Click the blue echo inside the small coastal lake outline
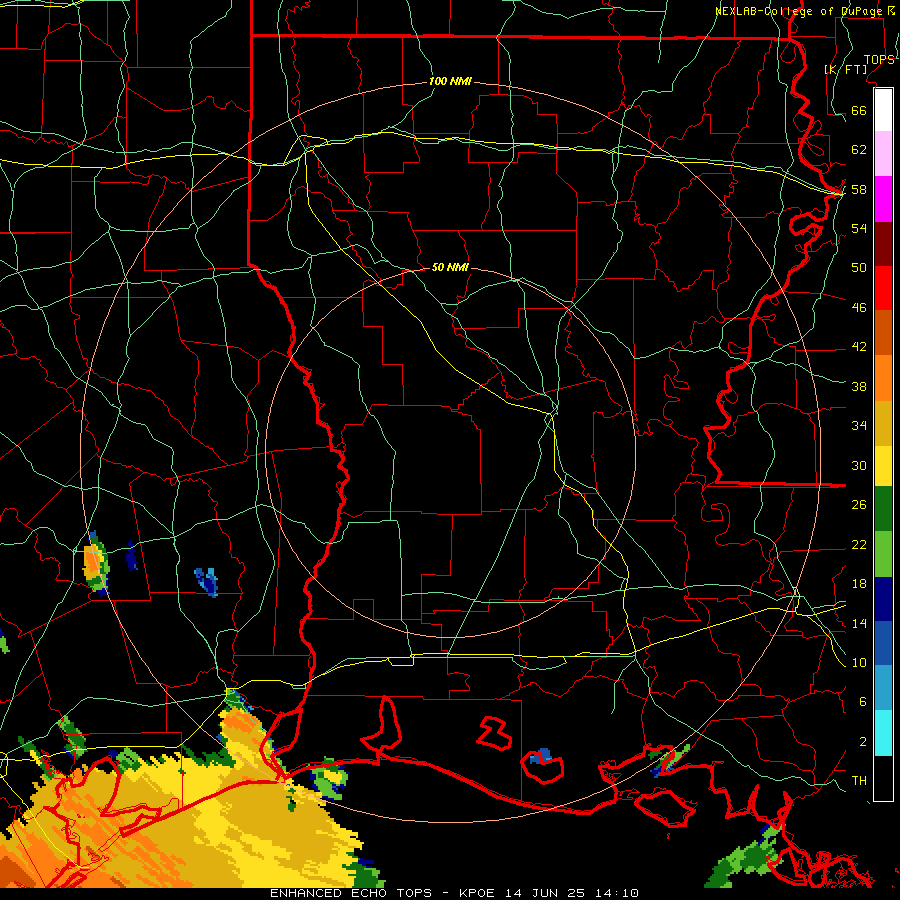Image resolution: width=900 pixels, height=900 pixels. tap(540, 756)
